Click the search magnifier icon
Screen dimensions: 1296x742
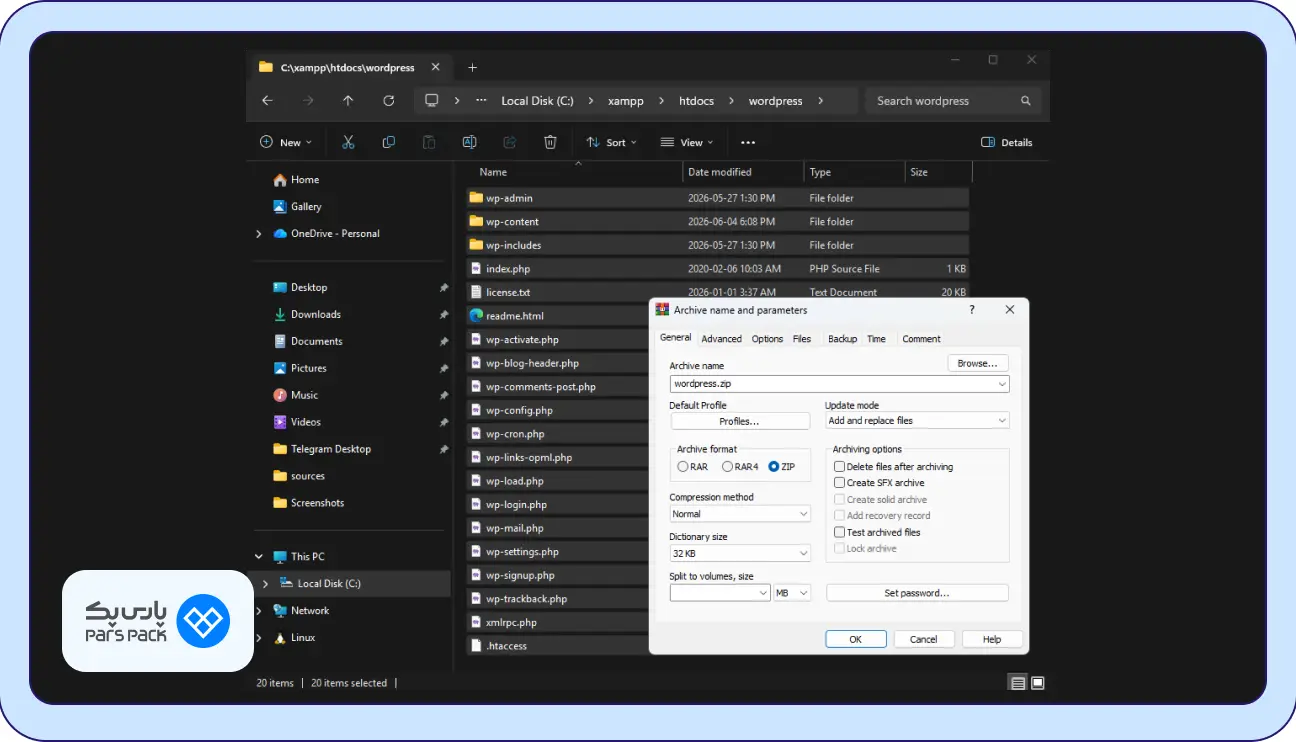point(1026,101)
